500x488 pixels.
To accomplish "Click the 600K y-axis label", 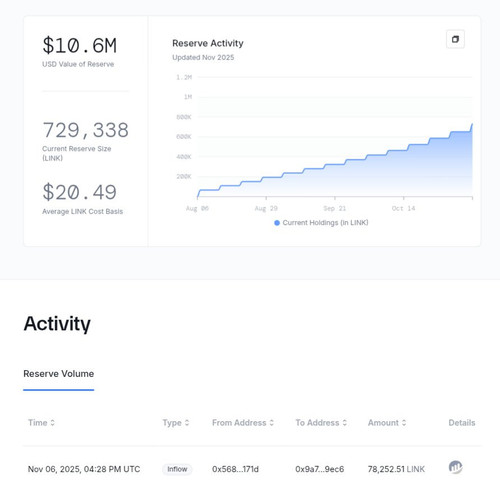I will (x=184, y=137).
